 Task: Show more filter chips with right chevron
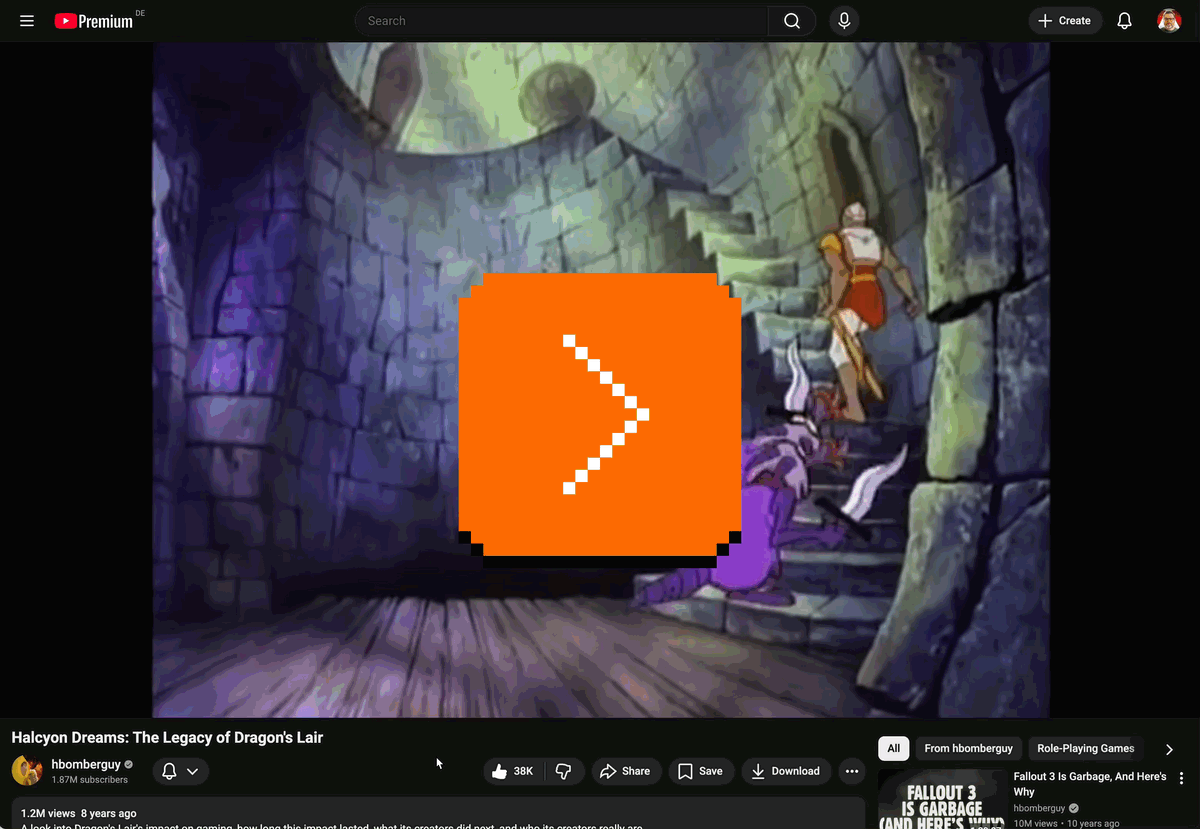click(x=1169, y=749)
